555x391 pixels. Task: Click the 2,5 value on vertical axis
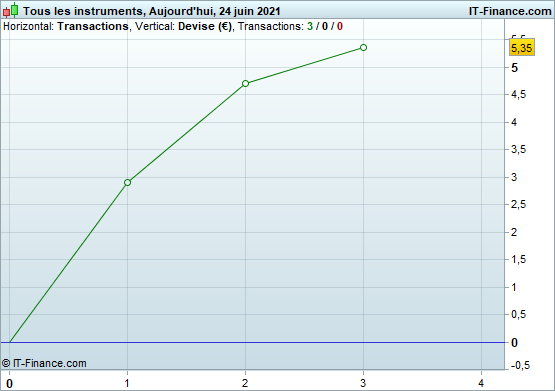(x=518, y=205)
